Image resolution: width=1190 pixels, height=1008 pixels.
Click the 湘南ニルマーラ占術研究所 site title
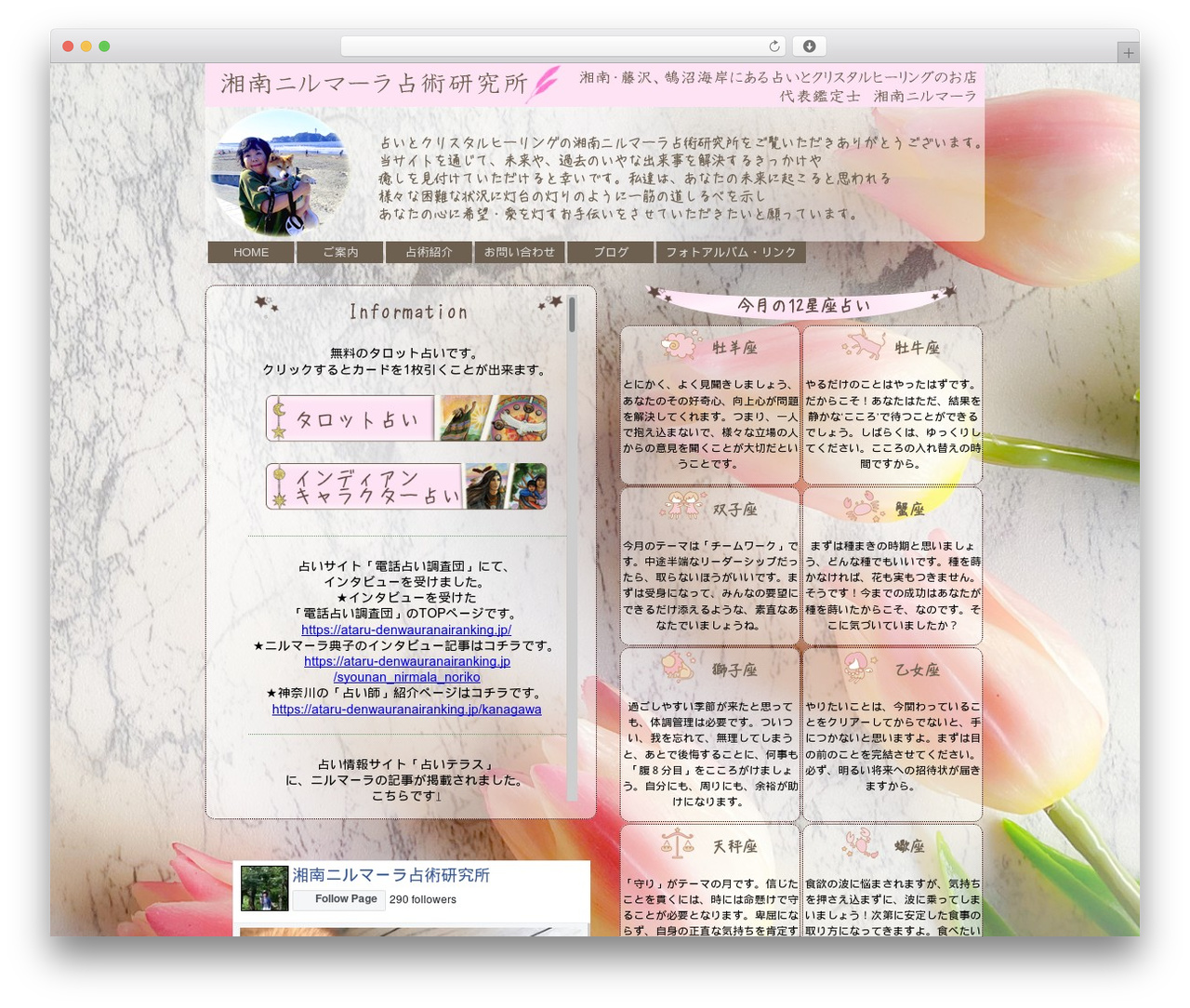[374, 84]
